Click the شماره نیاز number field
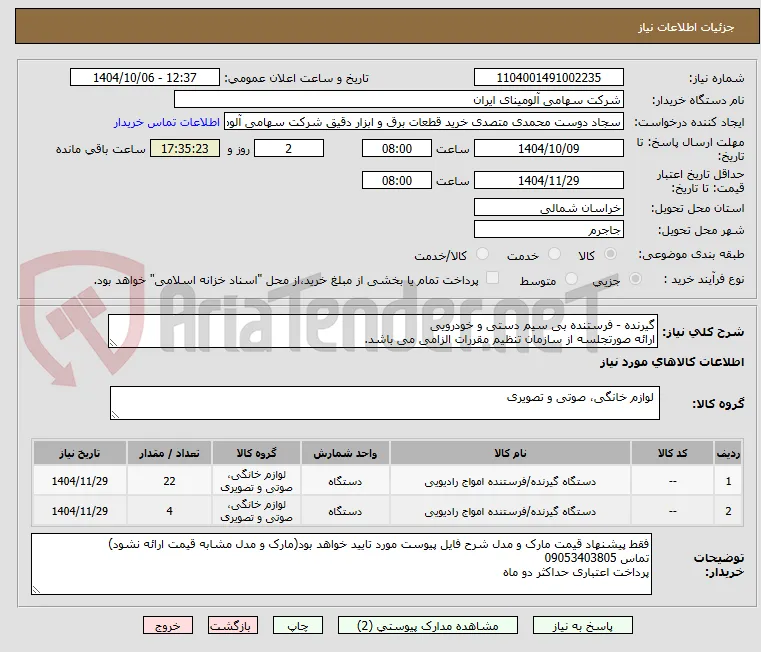The height and width of the screenshot is (652, 761). coord(548,78)
